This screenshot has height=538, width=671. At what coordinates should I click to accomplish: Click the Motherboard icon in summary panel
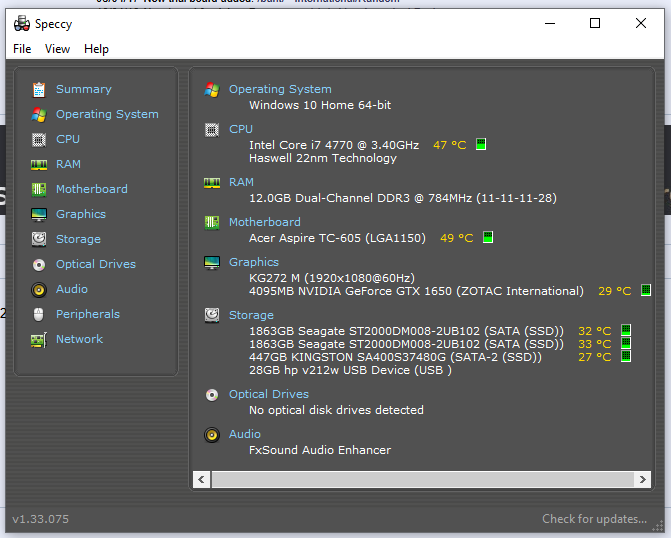(212, 223)
